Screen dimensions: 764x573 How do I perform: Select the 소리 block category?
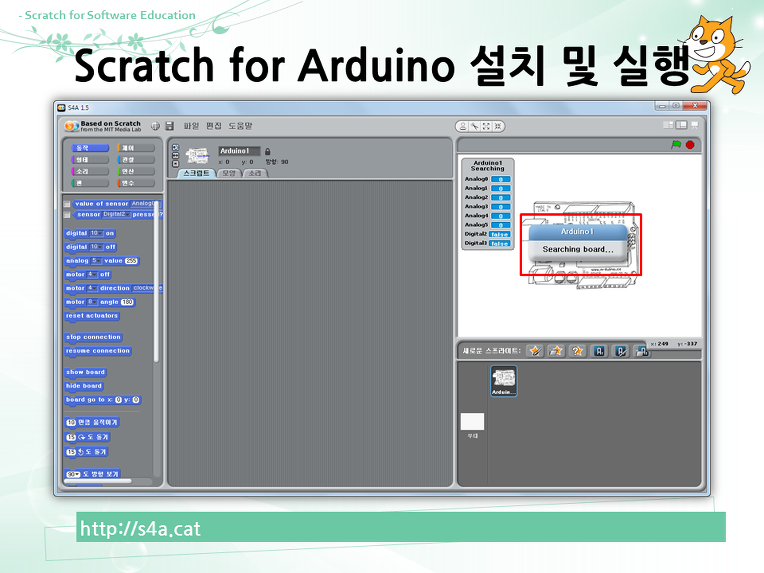pyautogui.click(x=90, y=171)
